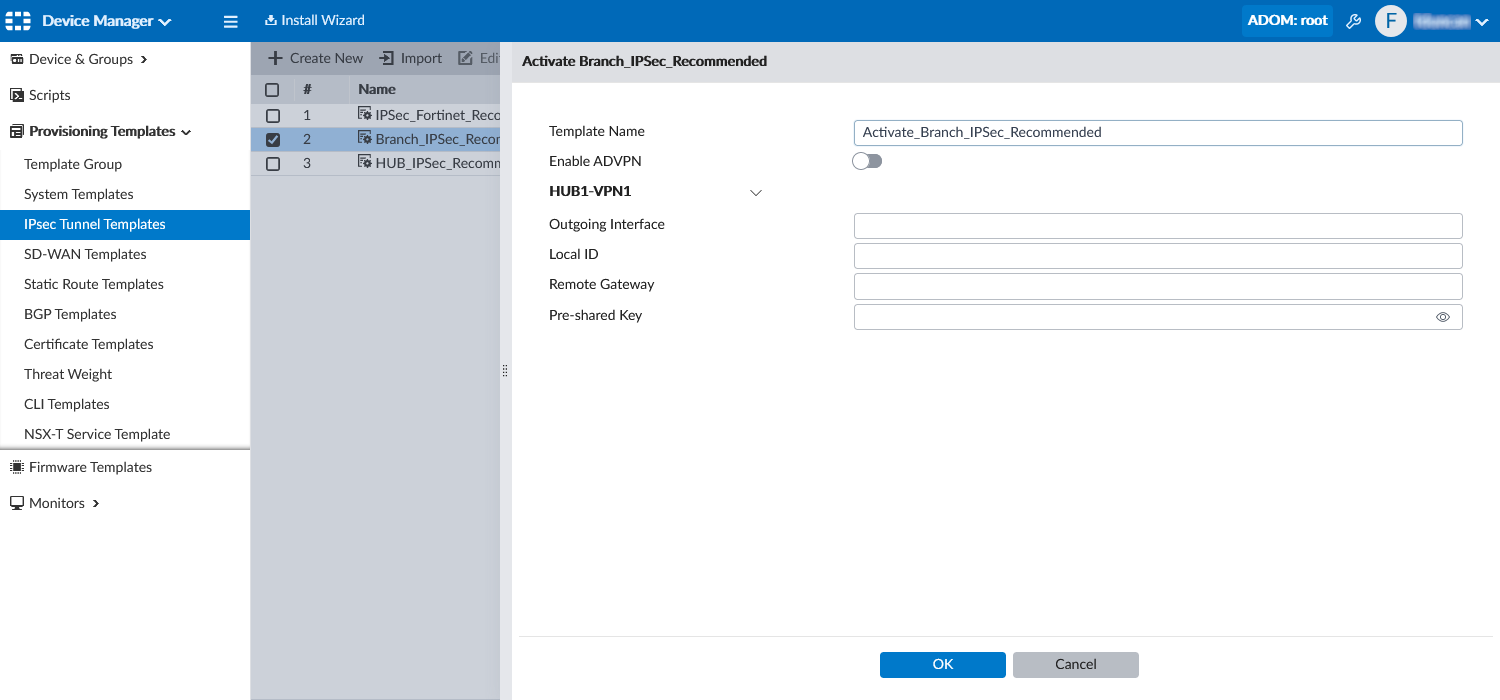Uncheck the row 2 Branch_IPSec checkbox
This screenshot has height=700, width=1500.
(273, 139)
